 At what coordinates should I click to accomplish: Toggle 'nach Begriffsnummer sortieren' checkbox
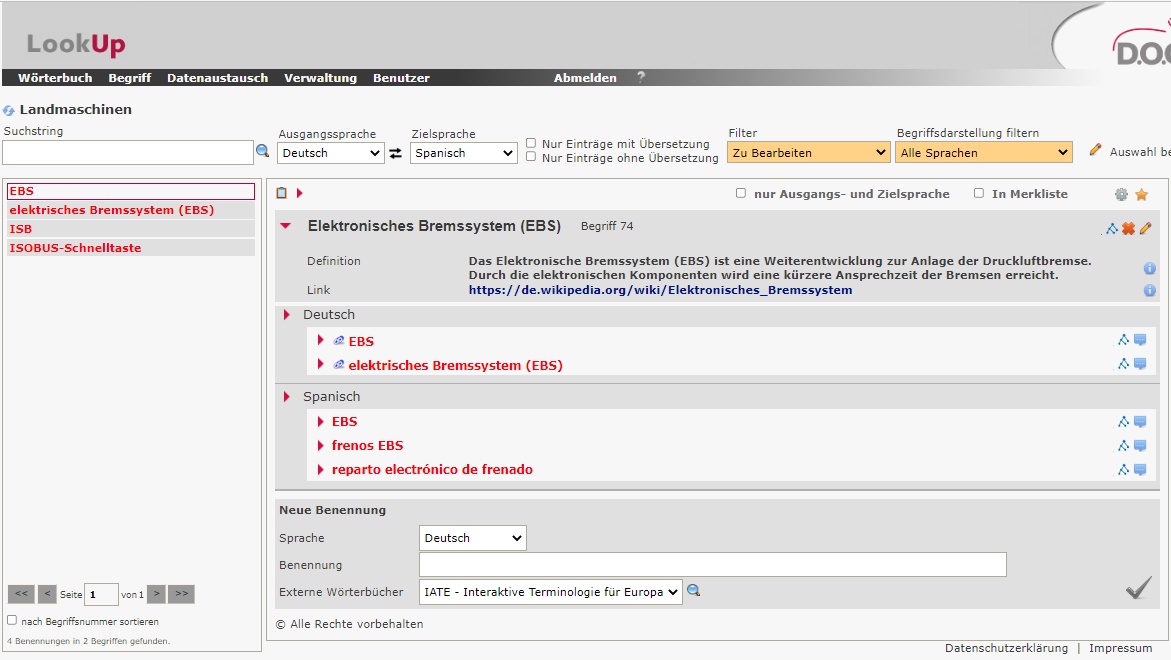(12, 620)
